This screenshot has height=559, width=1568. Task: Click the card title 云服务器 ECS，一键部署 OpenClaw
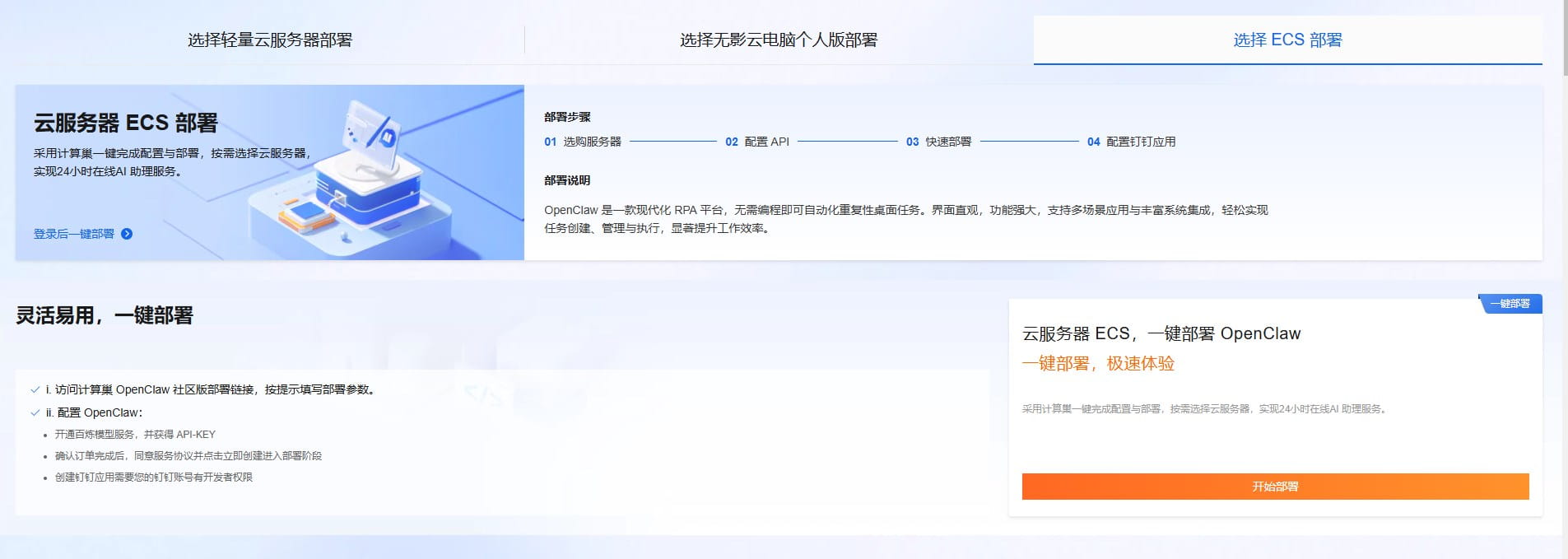[x=1161, y=333]
